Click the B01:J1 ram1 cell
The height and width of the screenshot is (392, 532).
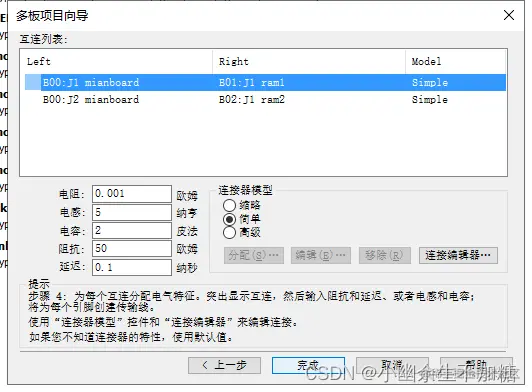coord(251,82)
